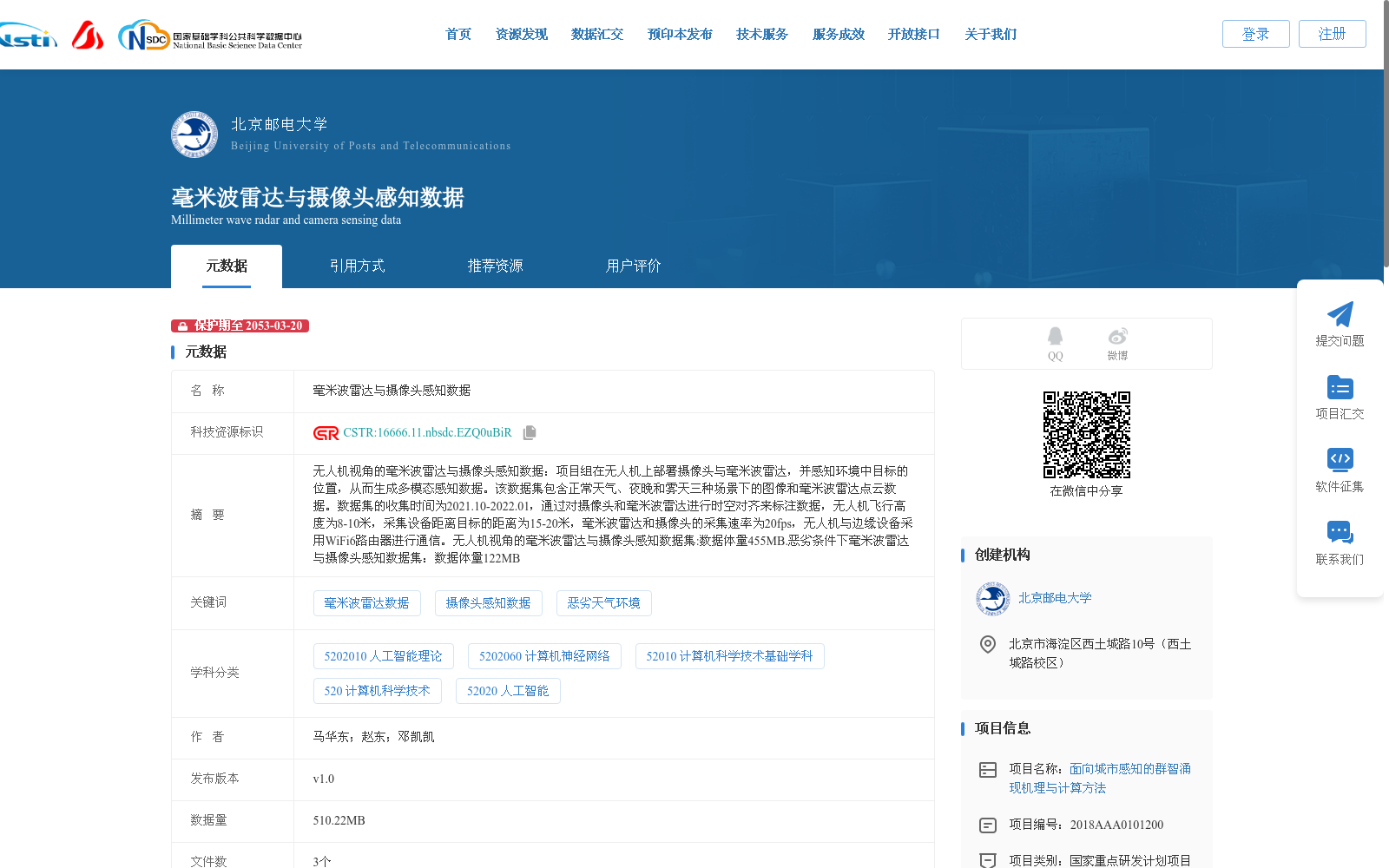The height and width of the screenshot is (868, 1389).
Task: Click the red Chinese Academy logo
Action: click(x=87, y=35)
